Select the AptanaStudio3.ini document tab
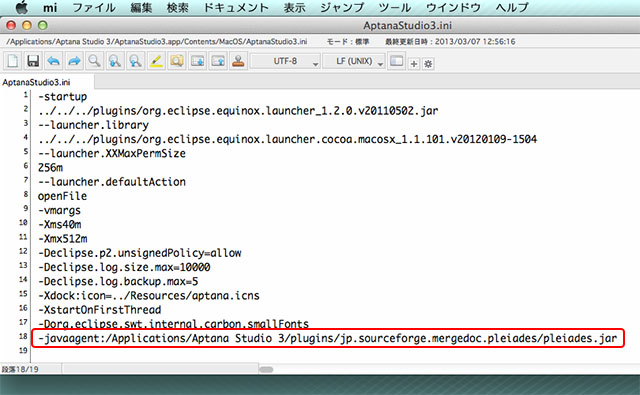 [x=47, y=82]
